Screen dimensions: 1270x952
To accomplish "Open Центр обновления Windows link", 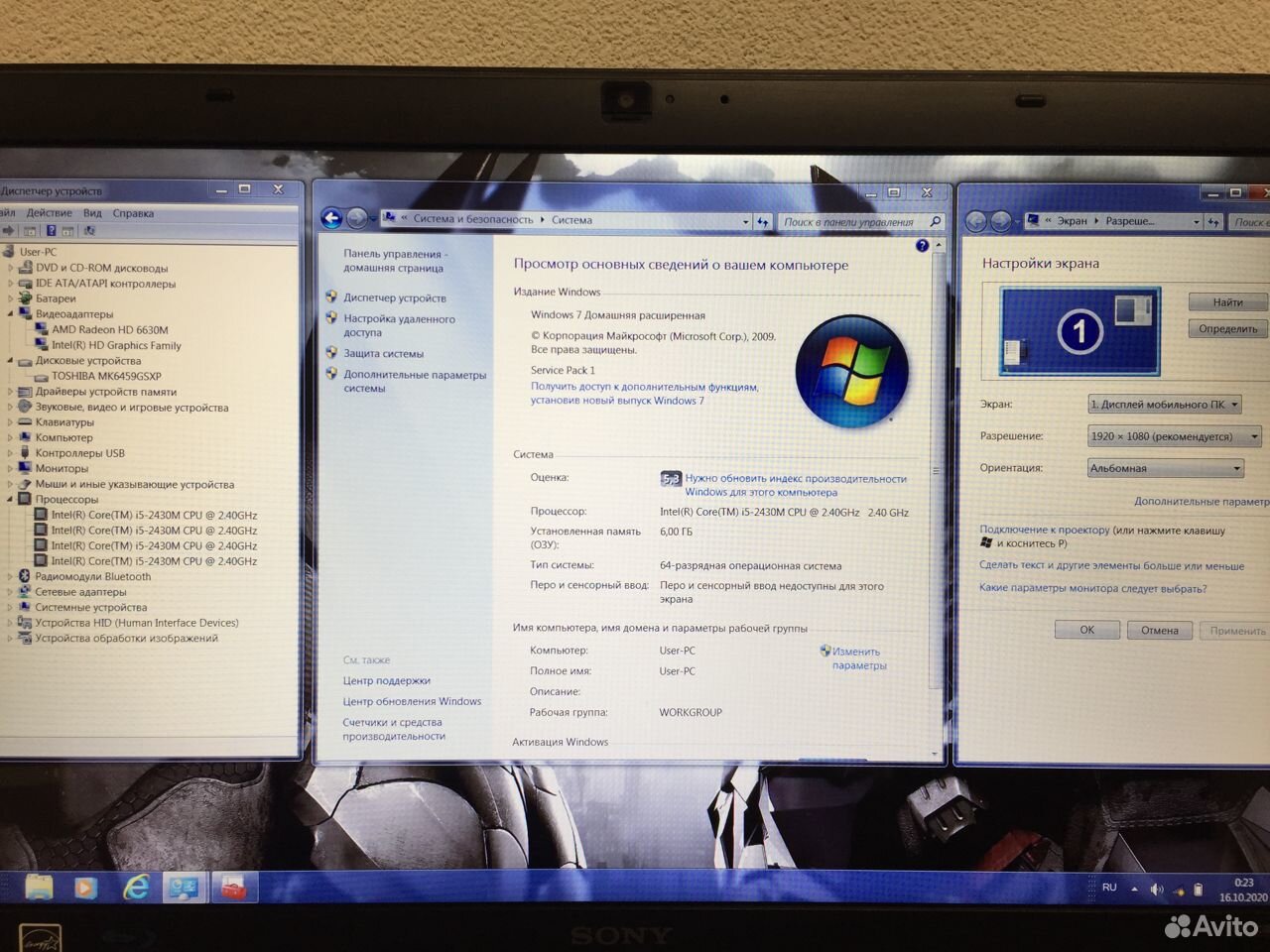I will (412, 701).
